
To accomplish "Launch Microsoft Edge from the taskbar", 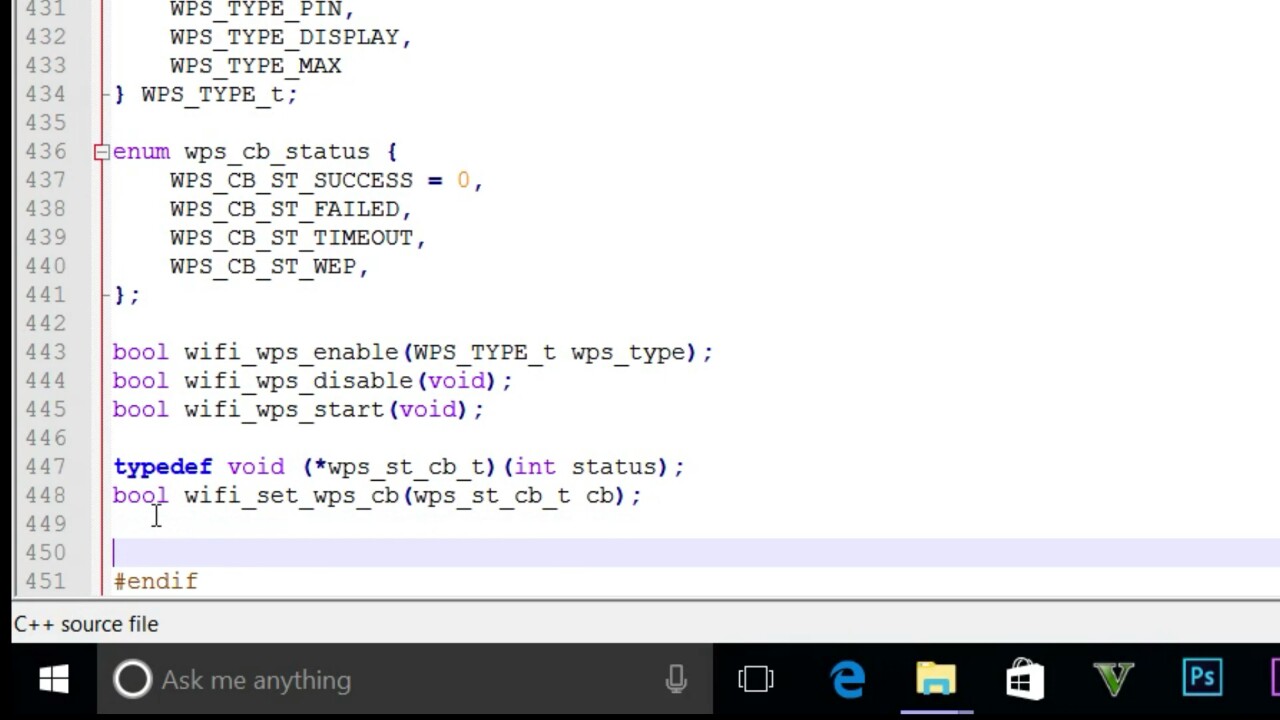I will (x=848, y=680).
